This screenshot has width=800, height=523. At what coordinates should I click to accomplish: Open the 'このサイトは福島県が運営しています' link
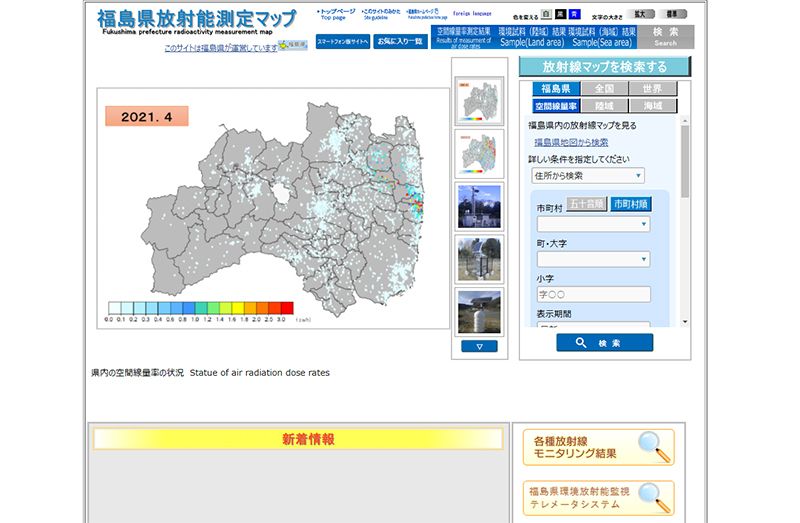(x=221, y=48)
